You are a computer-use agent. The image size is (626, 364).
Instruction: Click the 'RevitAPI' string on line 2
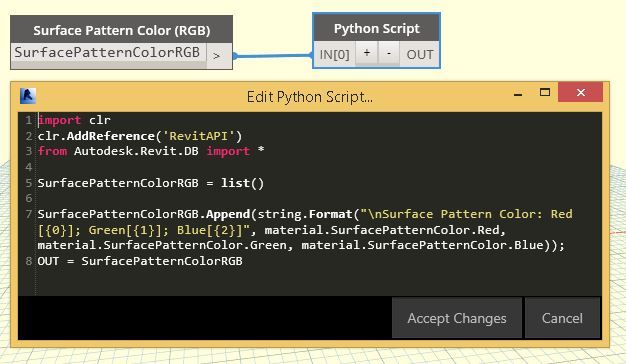tap(198, 136)
